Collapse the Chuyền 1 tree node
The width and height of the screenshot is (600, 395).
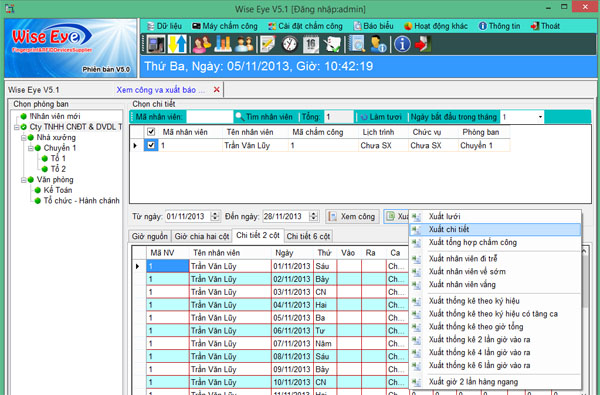[x=31, y=148]
